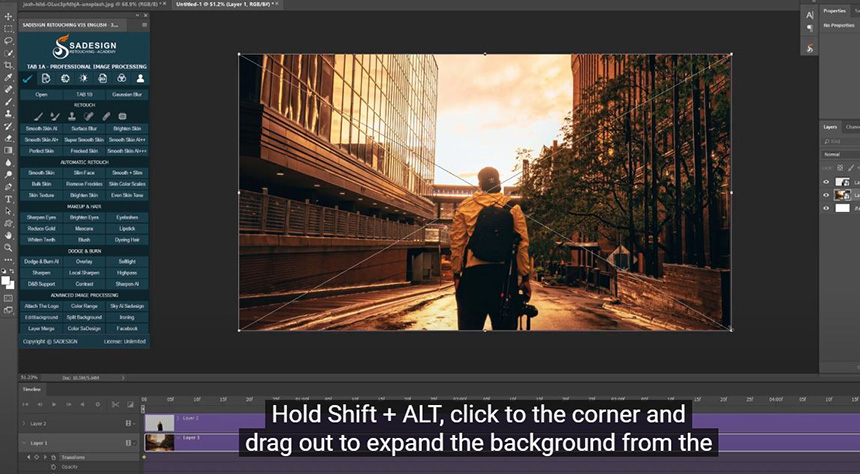Toggle Transform stopwatch keyframe animation

[54, 457]
